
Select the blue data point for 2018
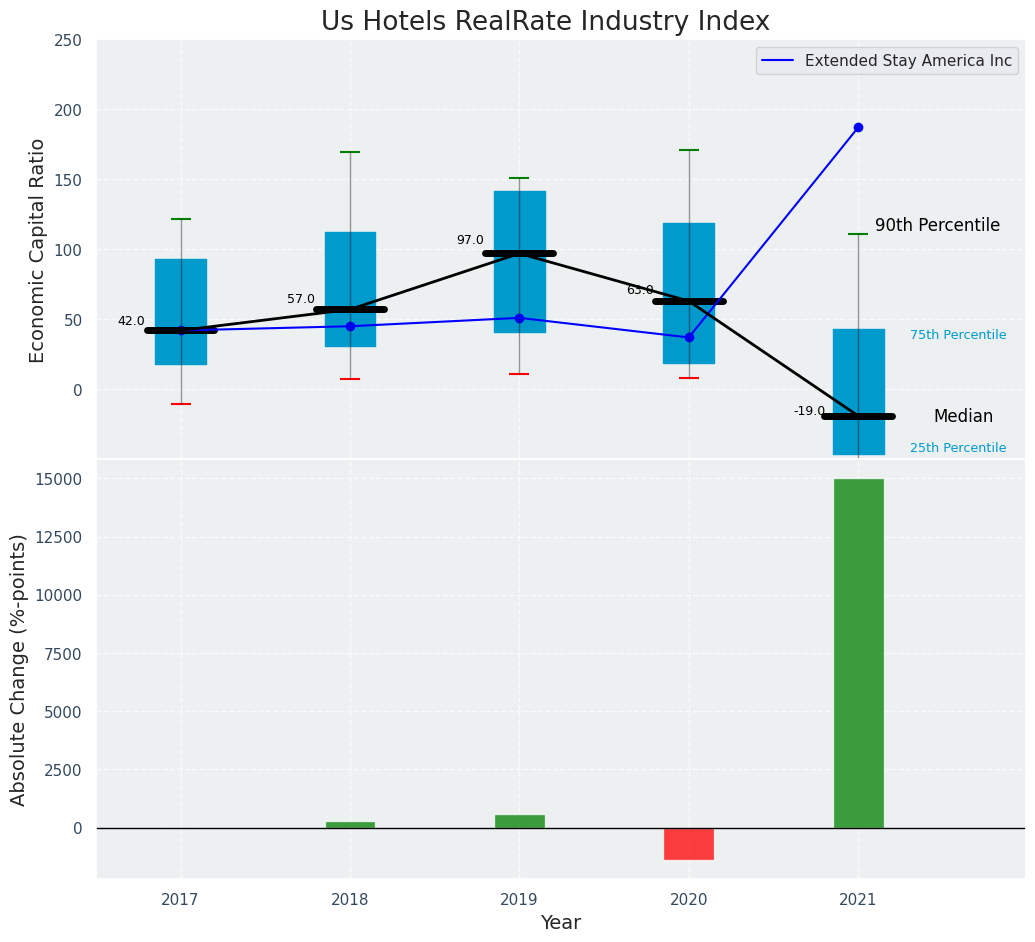coord(350,326)
